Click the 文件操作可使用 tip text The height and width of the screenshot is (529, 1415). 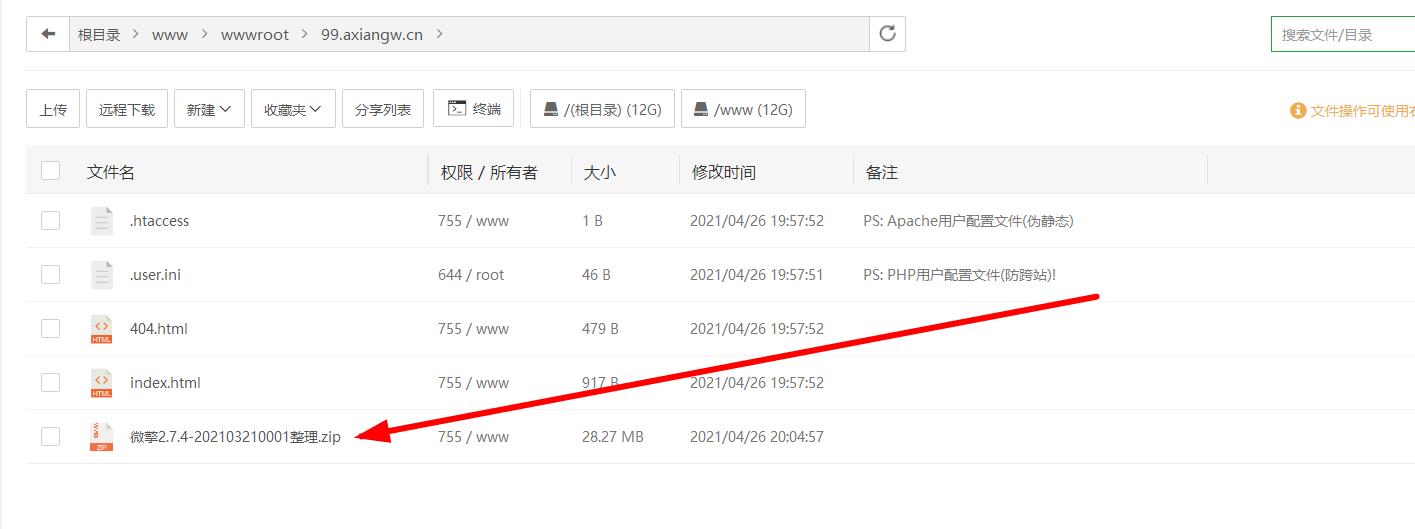(x=1362, y=110)
